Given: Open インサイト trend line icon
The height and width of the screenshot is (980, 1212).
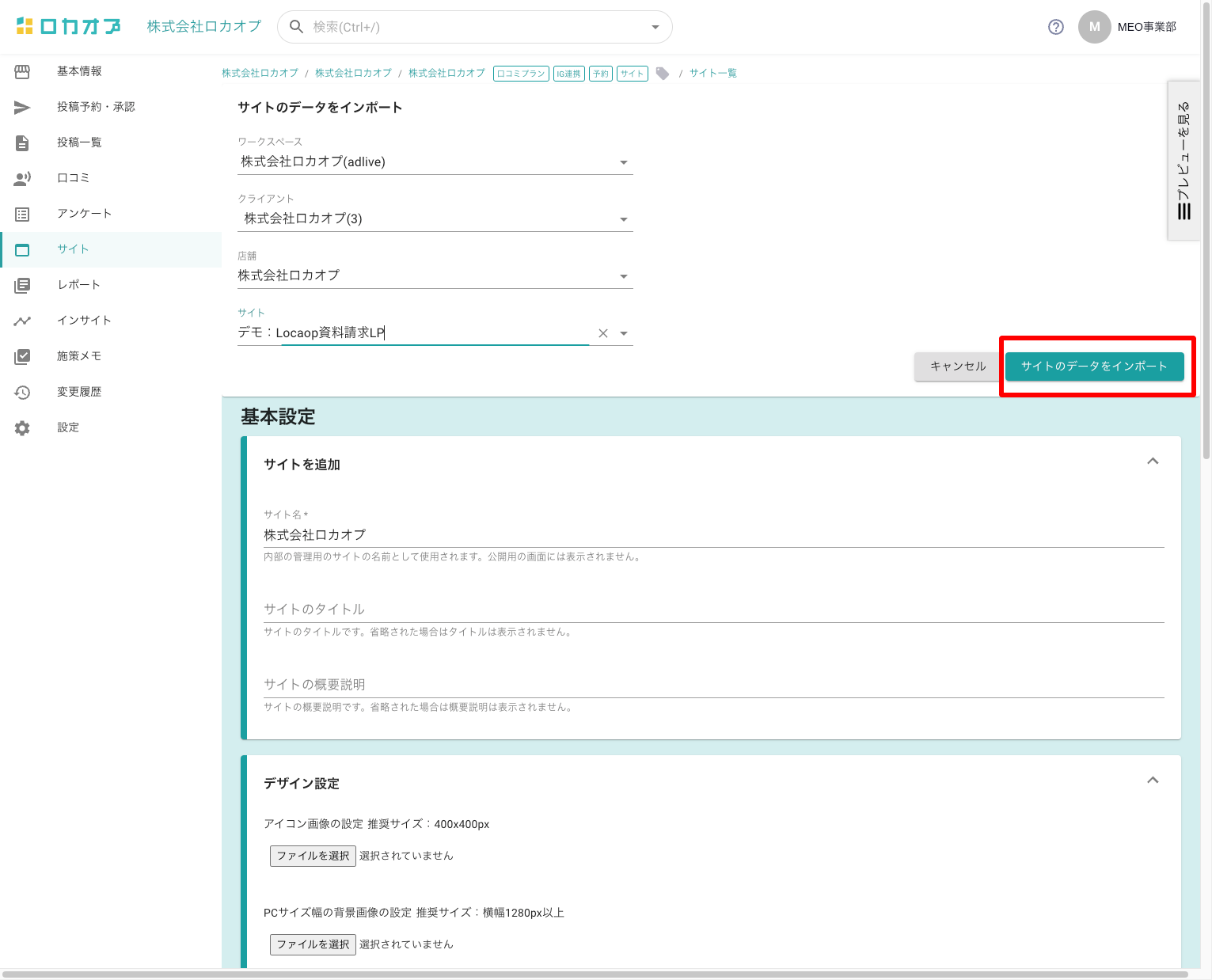Looking at the screenshot, I should (22, 321).
